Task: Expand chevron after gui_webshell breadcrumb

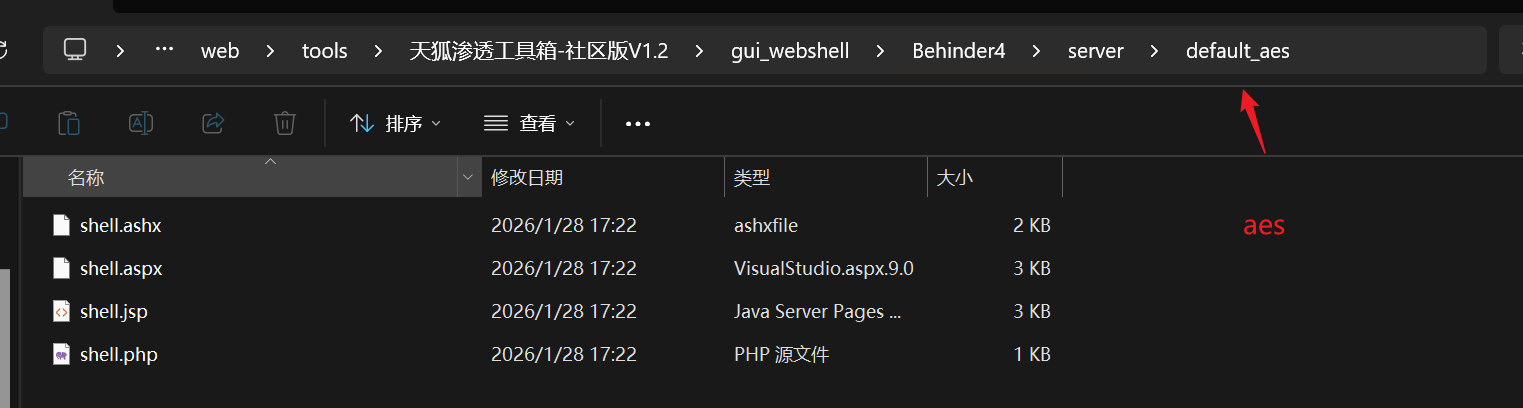Action: [x=881, y=50]
